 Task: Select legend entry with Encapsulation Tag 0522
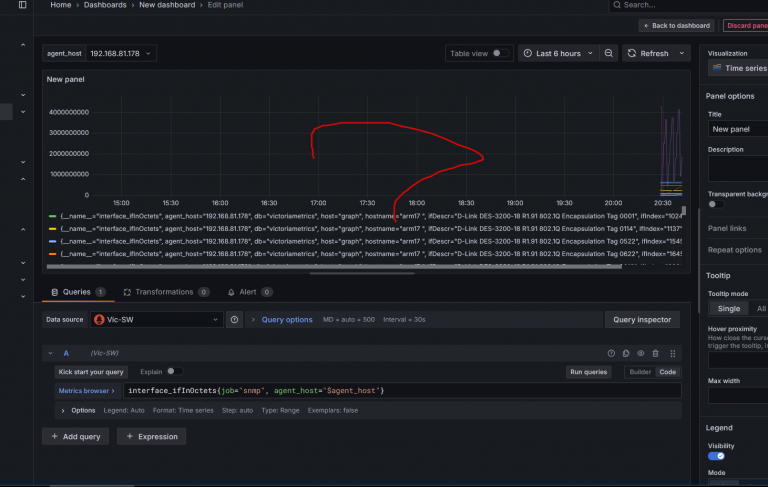pyautogui.click(x=371, y=242)
